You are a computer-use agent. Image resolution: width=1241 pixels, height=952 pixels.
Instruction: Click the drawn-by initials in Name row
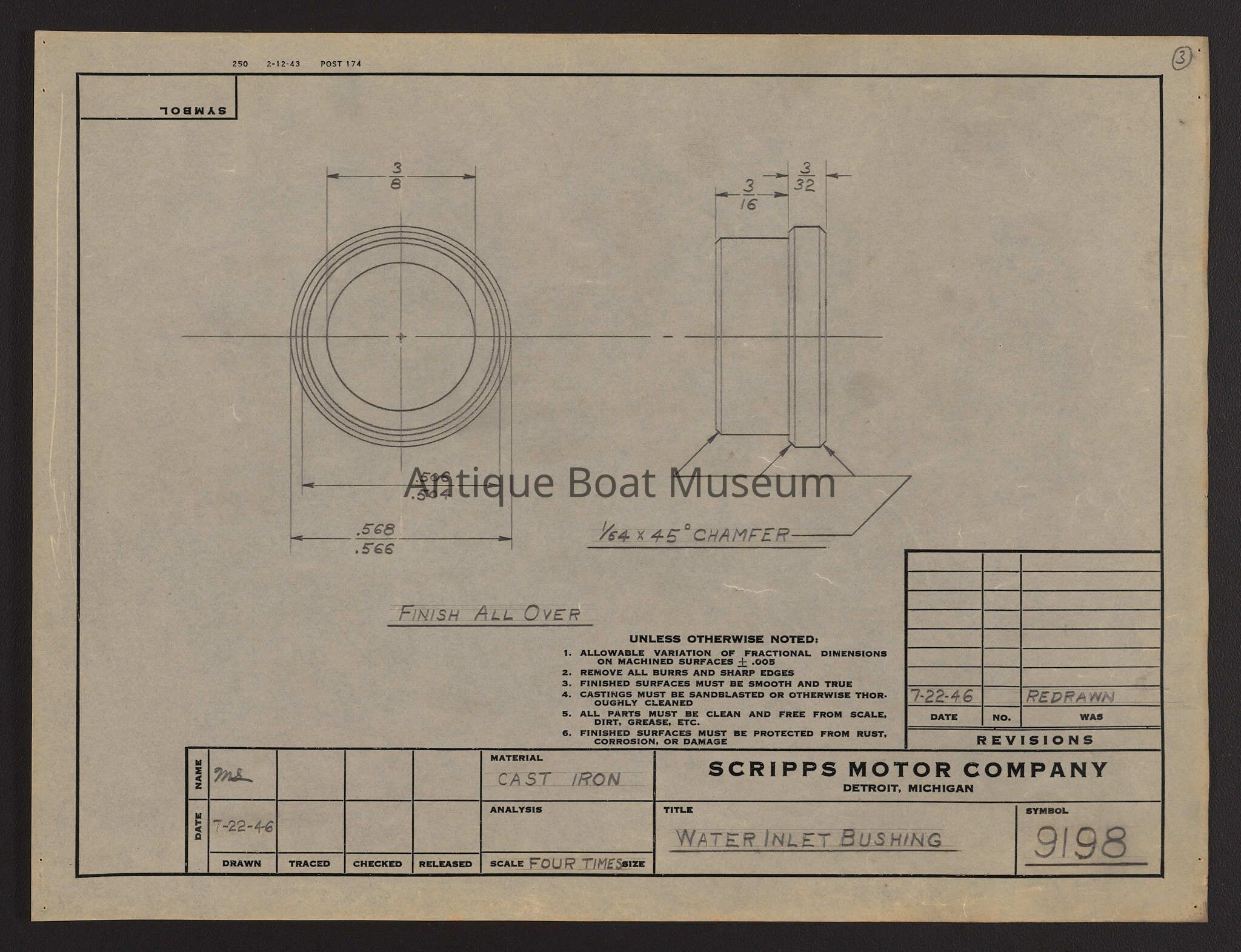pos(232,776)
